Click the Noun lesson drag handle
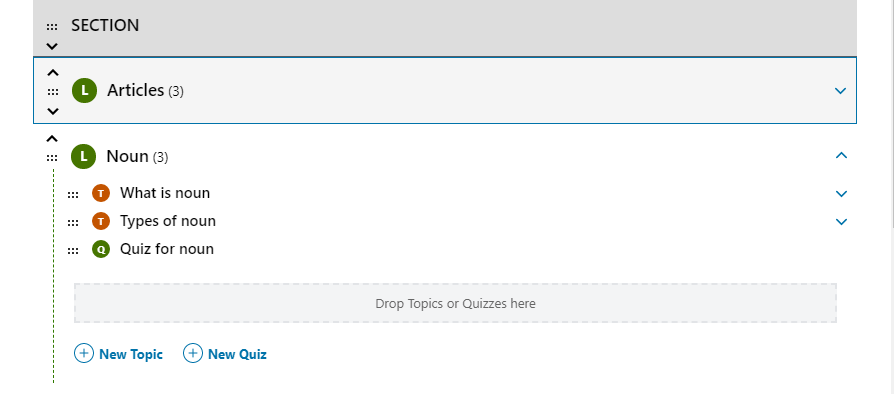Screen dimensions: 894x394 [52, 157]
